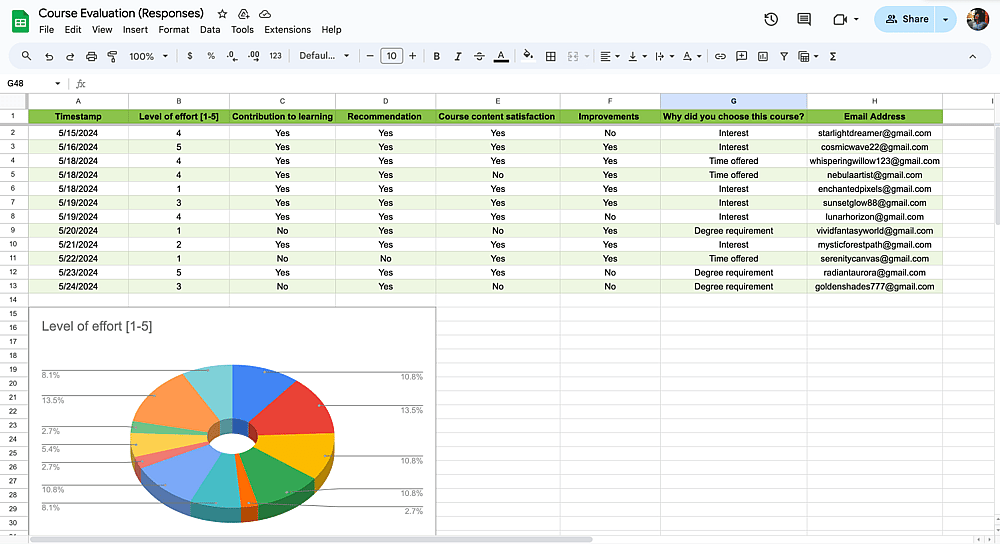The width and height of the screenshot is (1000, 544).
Task: Decrease decimal places
Action: coord(232,56)
